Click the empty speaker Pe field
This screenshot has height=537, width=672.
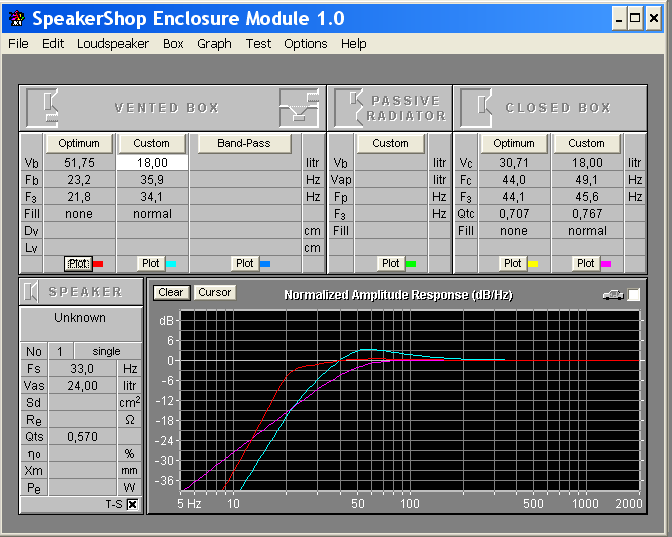pos(82,488)
